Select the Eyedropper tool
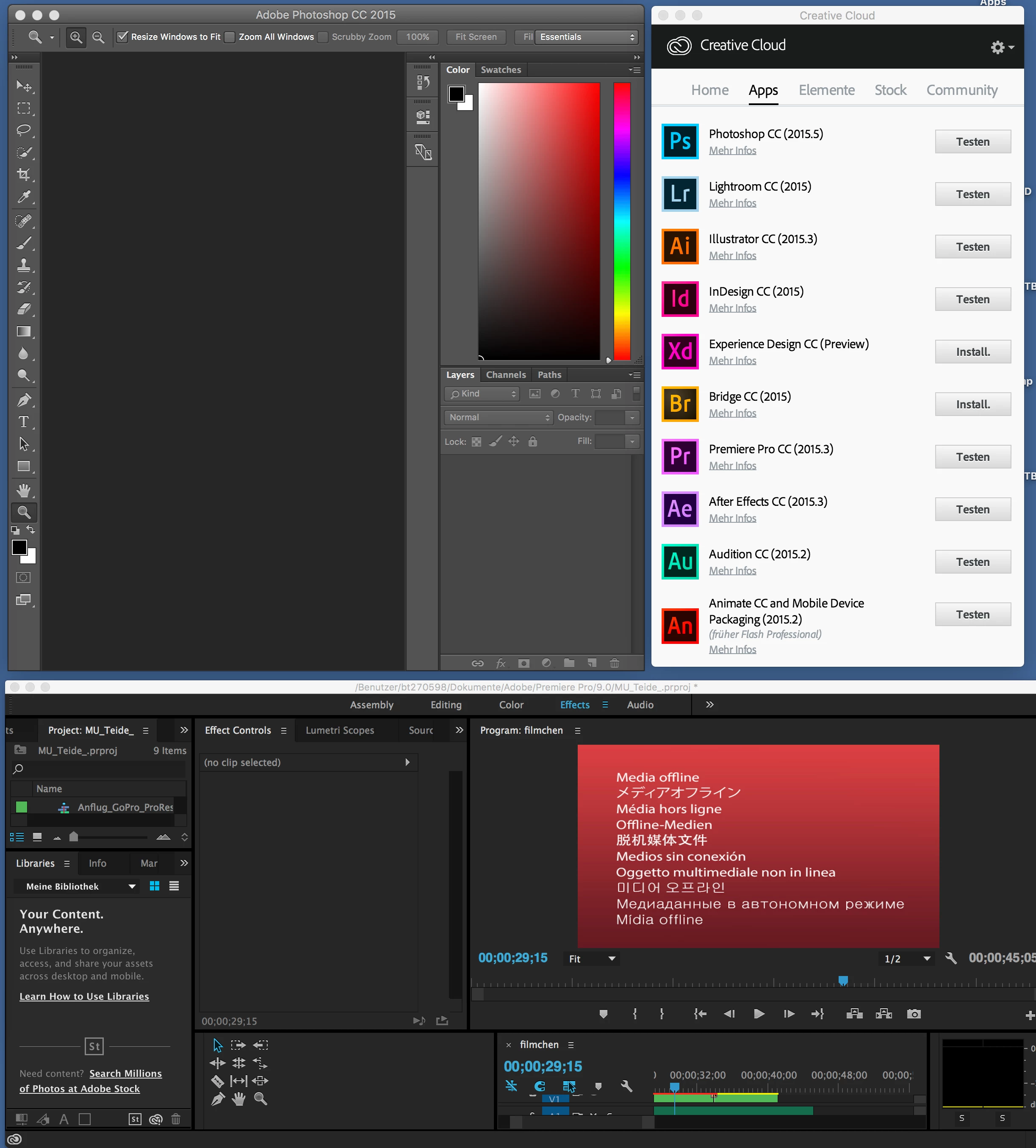1036x1148 pixels. coord(23,197)
